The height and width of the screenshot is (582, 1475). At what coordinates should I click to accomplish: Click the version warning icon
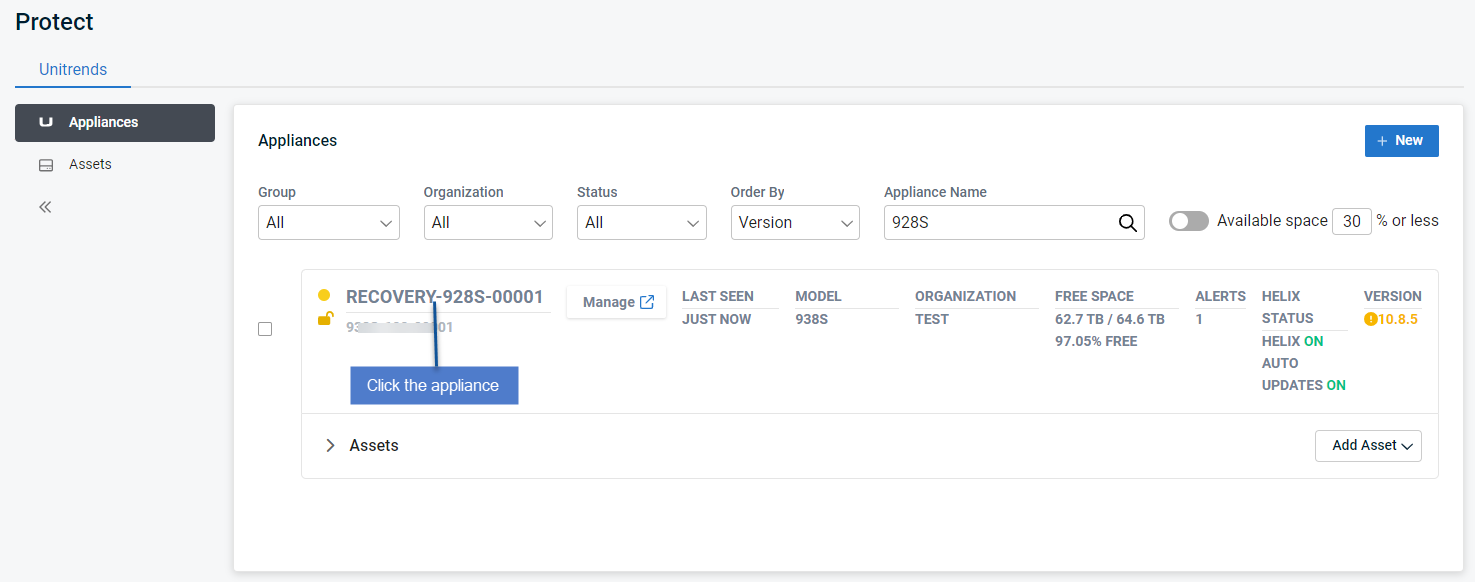point(1370,319)
